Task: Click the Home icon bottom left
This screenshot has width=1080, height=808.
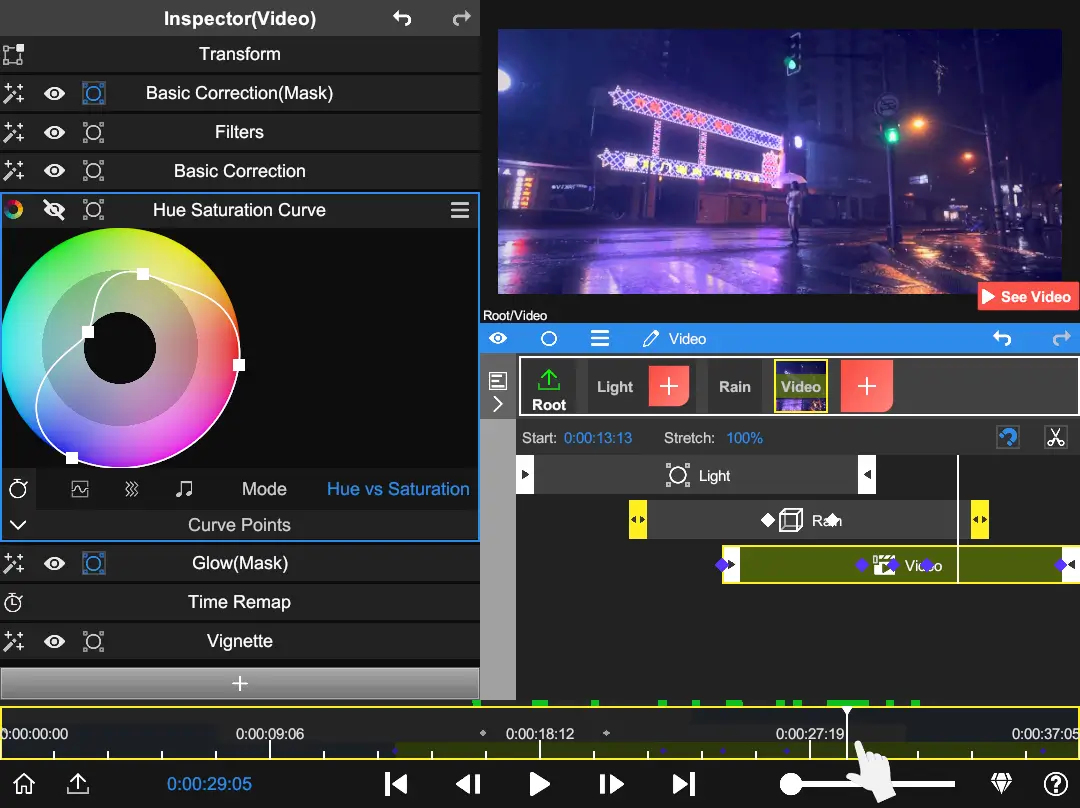Action: point(22,784)
